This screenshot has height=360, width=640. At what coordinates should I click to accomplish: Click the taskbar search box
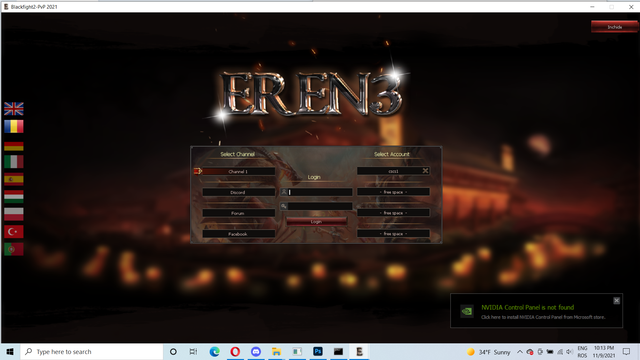click(92, 351)
